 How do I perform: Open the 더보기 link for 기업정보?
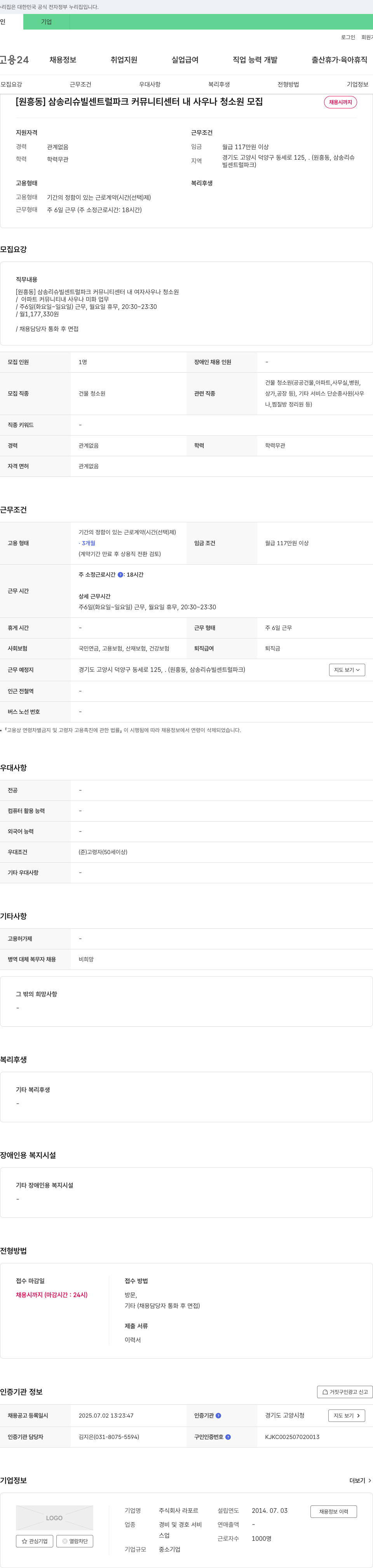click(x=360, y=1480)
